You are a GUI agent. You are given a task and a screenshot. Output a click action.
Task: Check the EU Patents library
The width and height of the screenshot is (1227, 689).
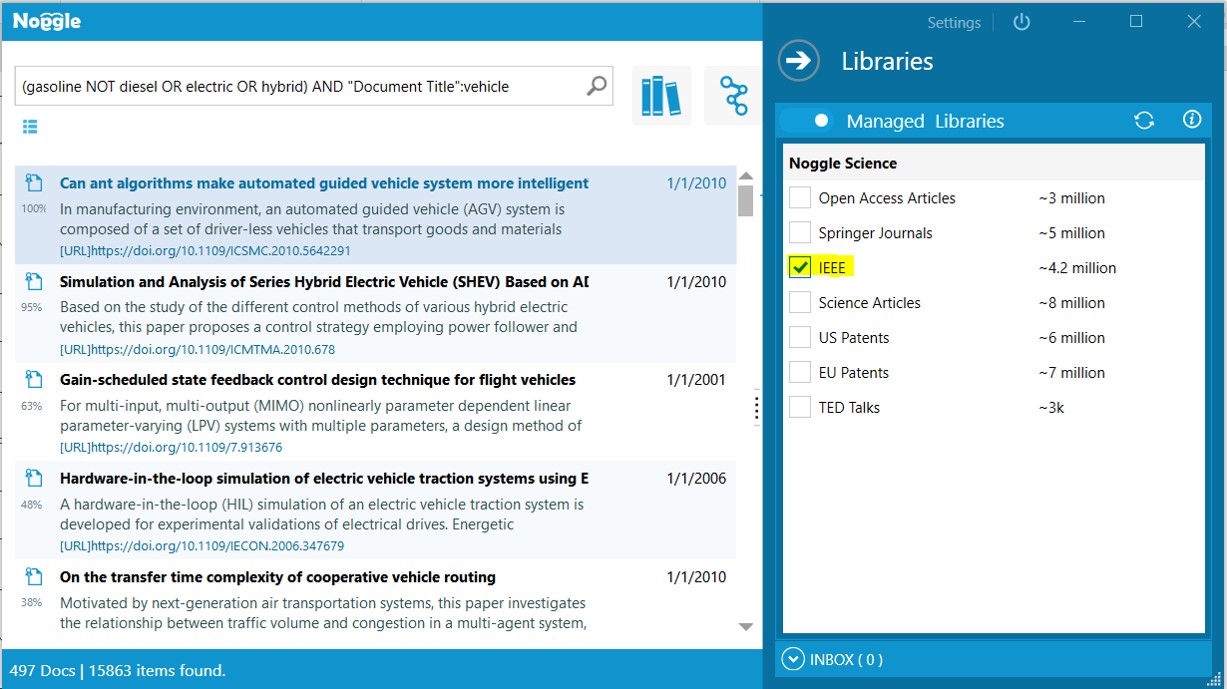(800, 373)
